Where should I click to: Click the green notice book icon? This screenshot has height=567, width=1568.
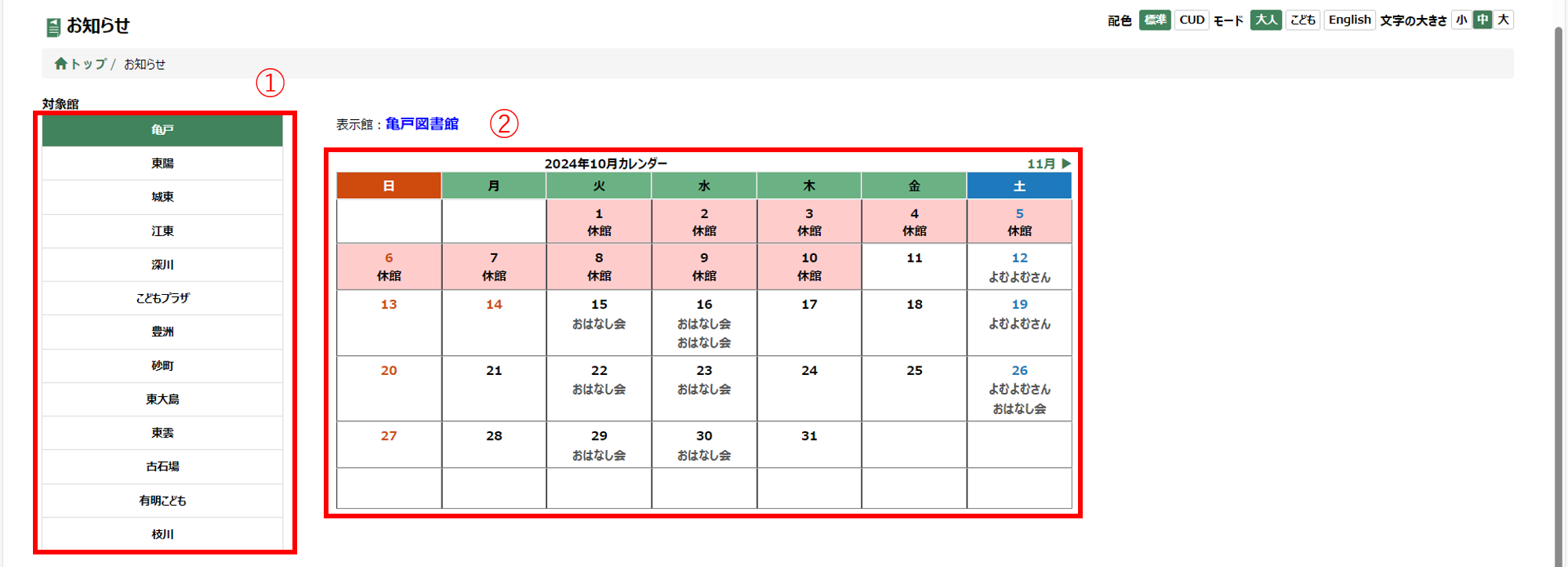click(x=53, y=27)
